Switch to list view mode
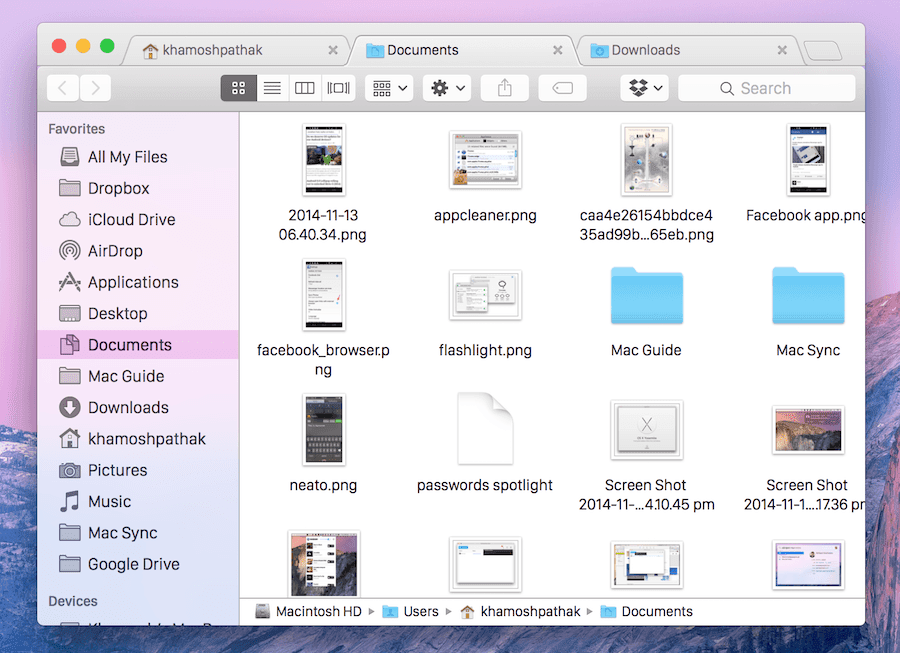This screenshot has height=653, width=900. (272, 88)
